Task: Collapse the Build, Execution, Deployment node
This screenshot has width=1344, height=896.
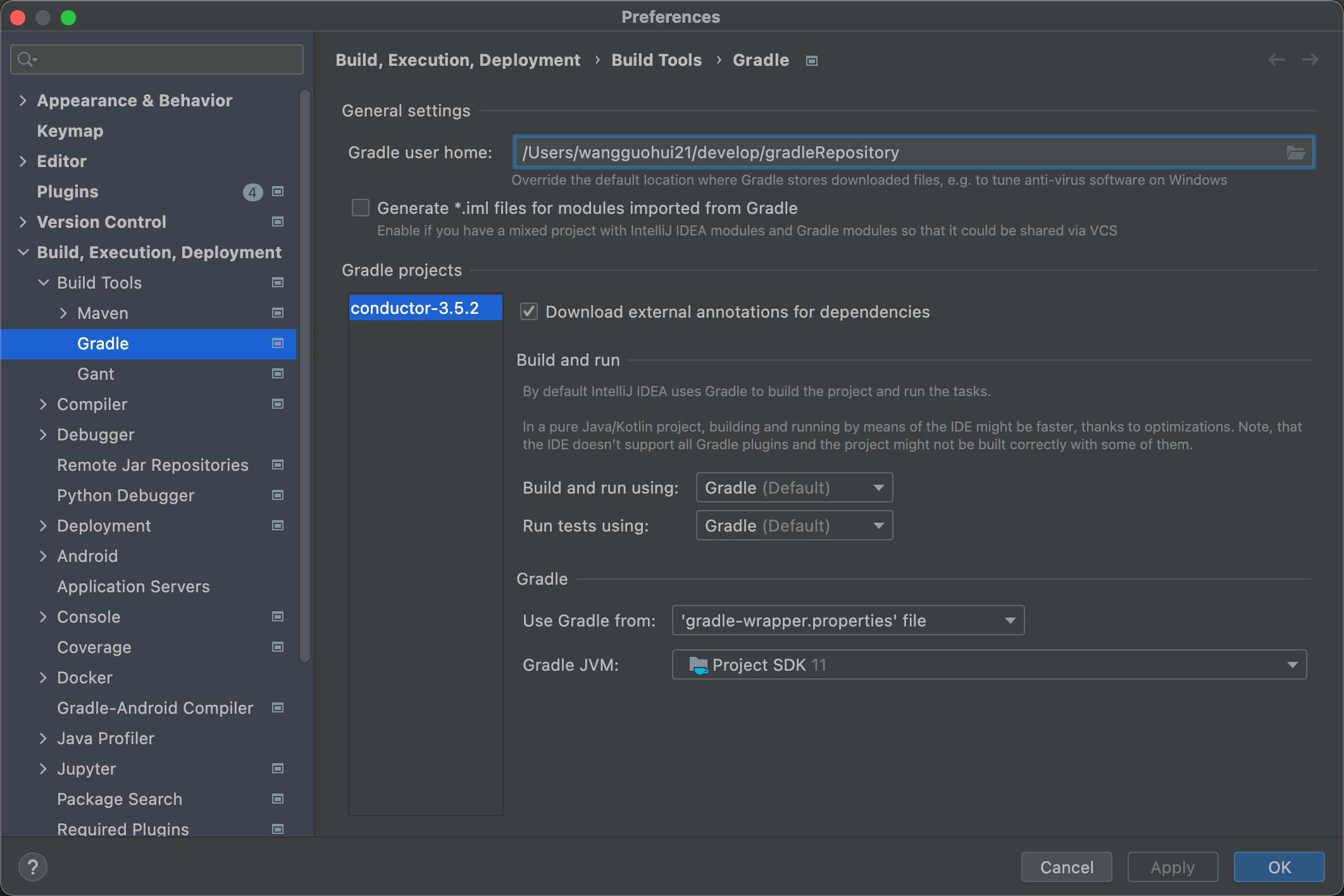Action: click(x=23, y=252)
